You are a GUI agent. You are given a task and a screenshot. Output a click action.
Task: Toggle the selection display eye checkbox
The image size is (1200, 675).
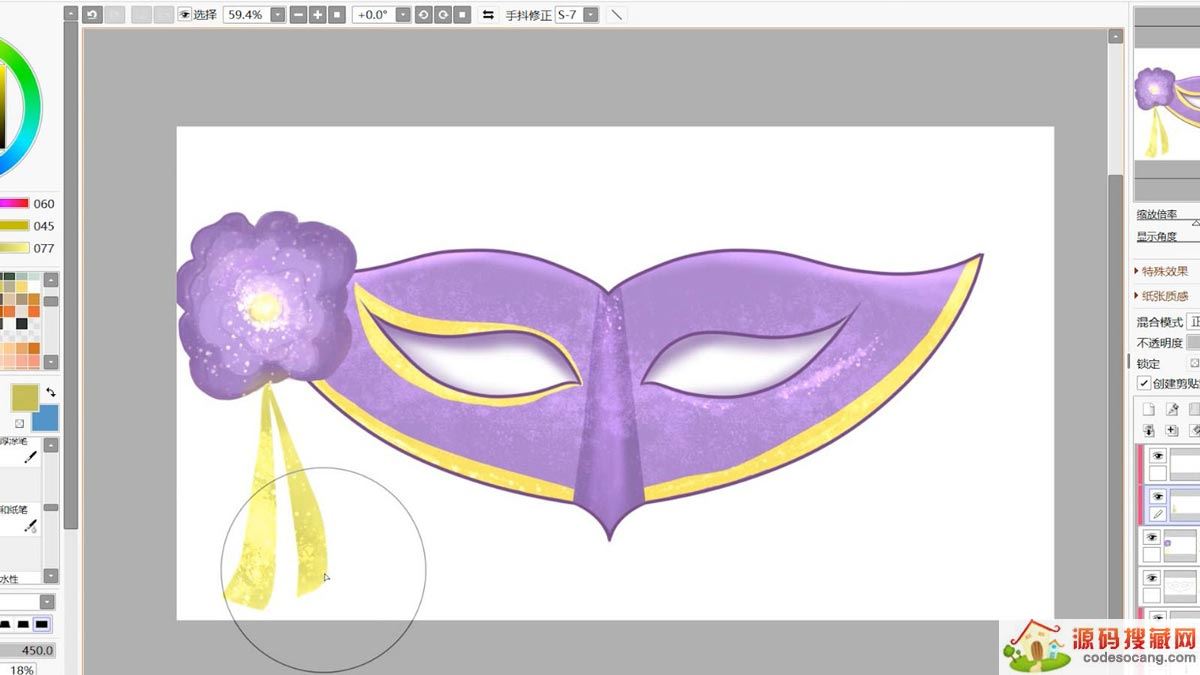185,15
